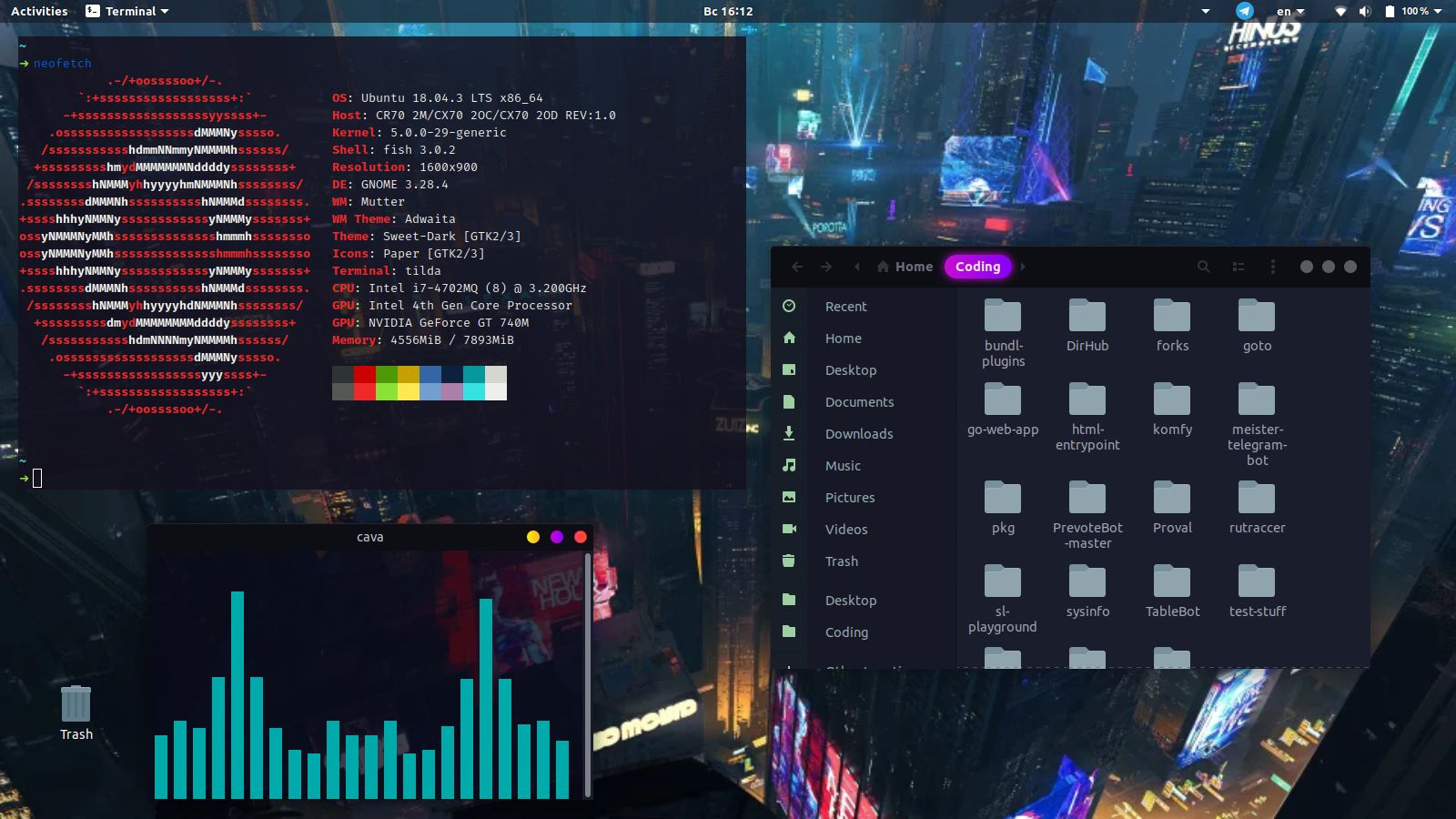Click the purple window control dot on cava
1456x819 pixels.
(556, 537)
